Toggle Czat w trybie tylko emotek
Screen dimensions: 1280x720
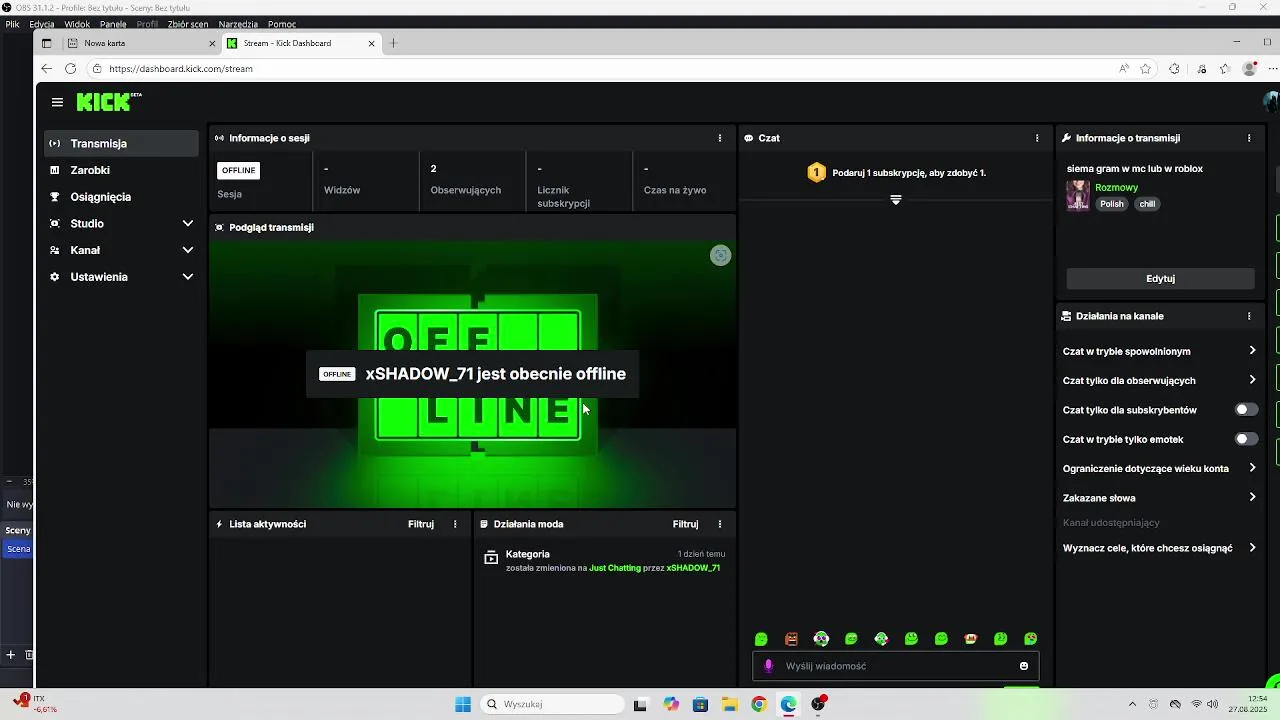point(1246,439)
